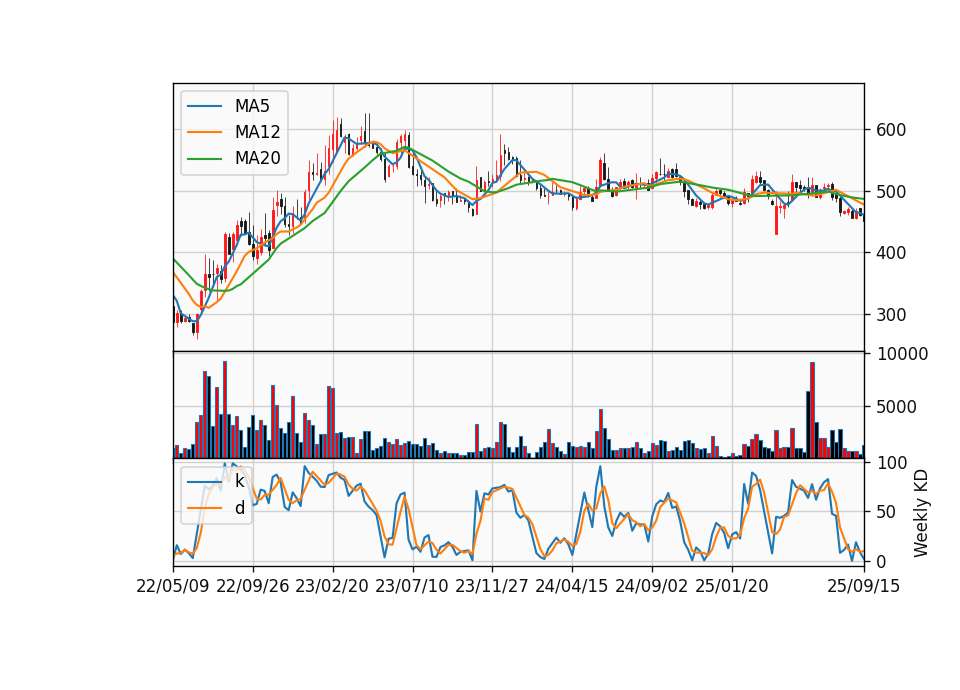The image size is (960, 690).
Task: Click the MA20 legend label
Action: click(257, 158)
